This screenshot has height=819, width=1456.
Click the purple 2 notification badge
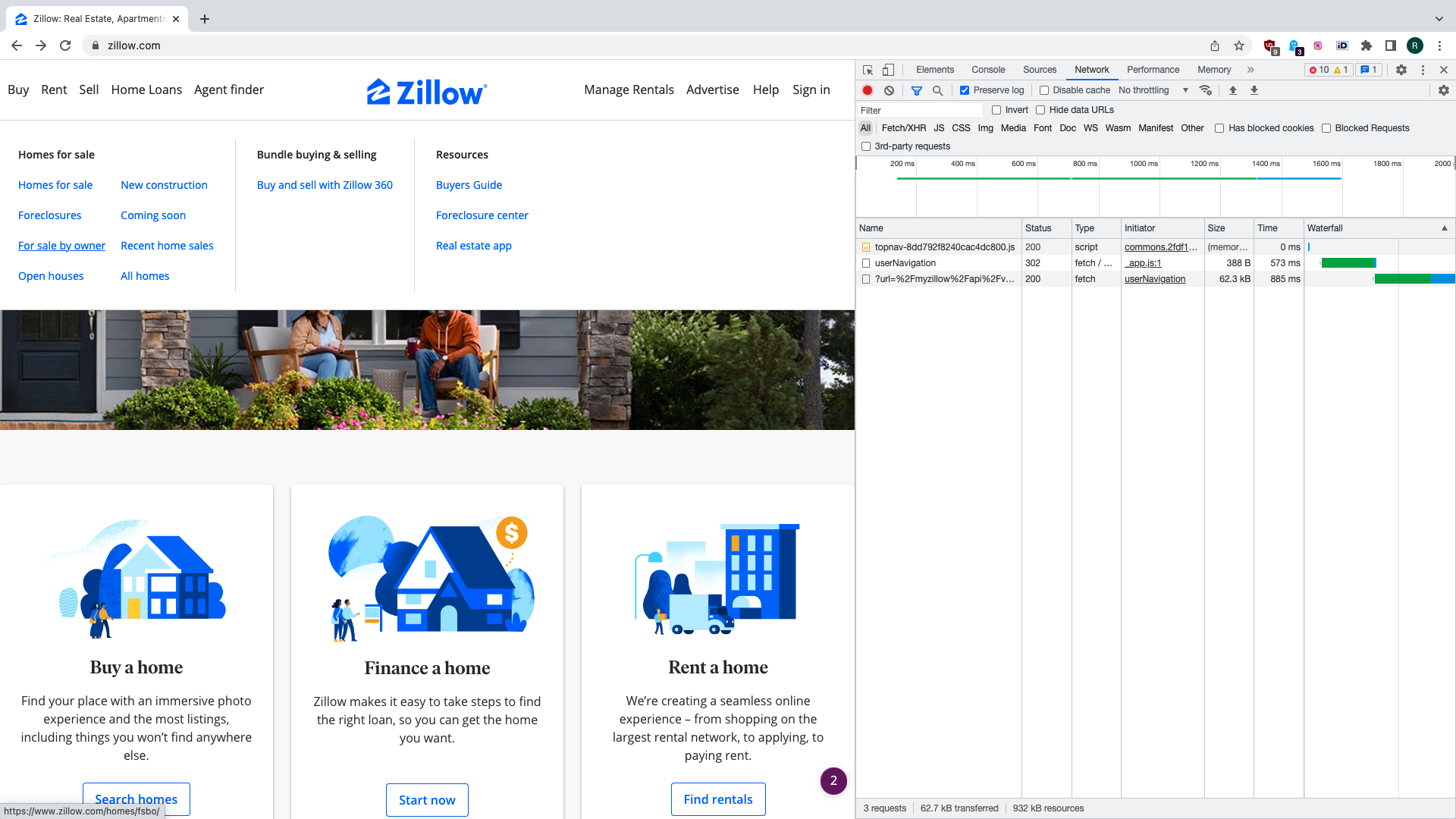pyautogui.click(x=833, y=780)
